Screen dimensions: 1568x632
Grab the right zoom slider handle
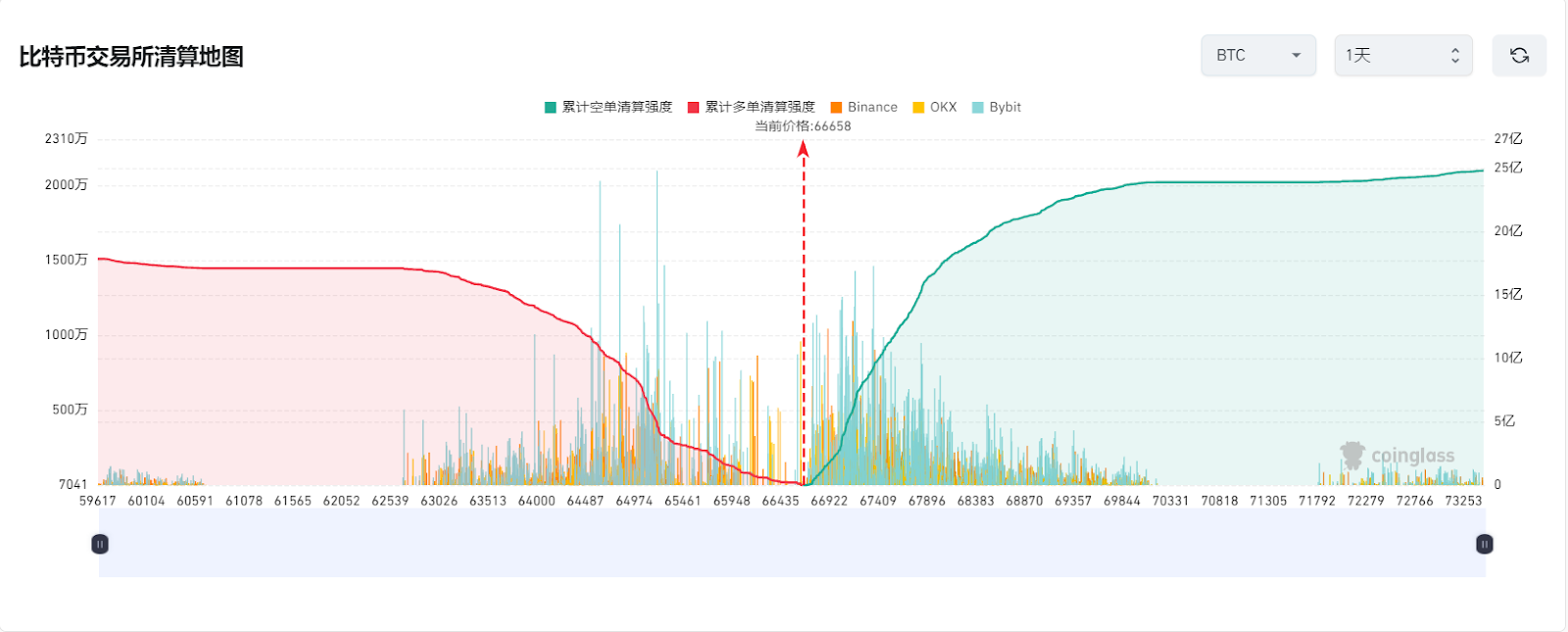point(1485,544)
